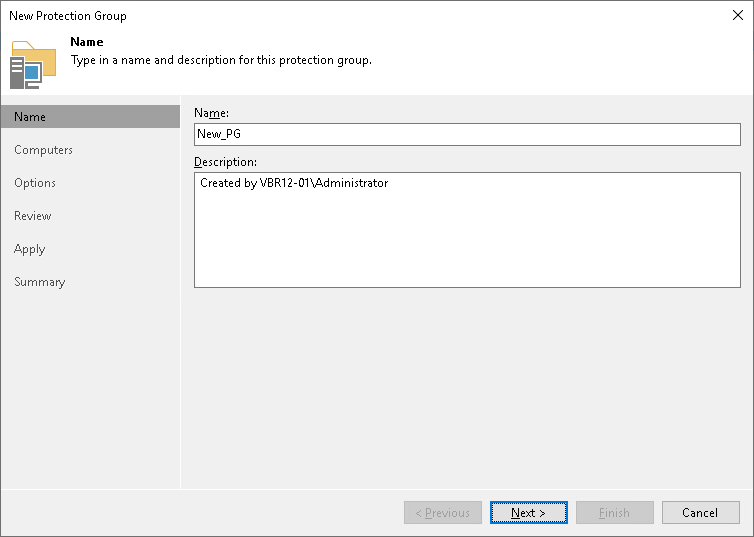Click the Cancel button
This screenshot has height=537, width=754.
point(700,512)
